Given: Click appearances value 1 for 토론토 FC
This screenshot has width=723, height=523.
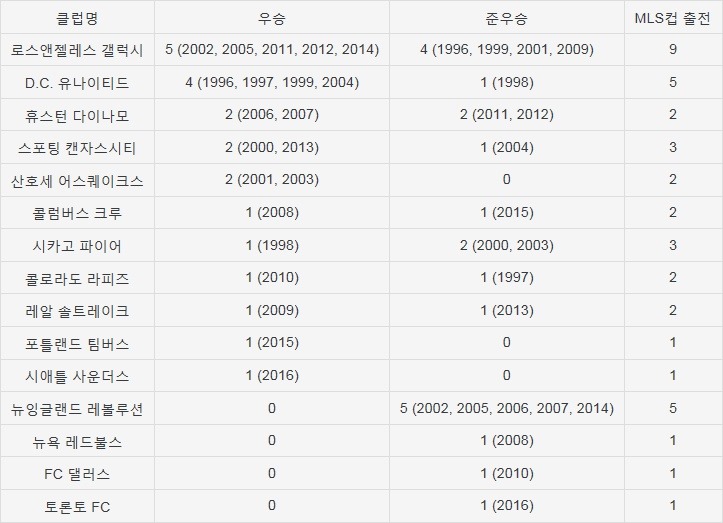Looking at the screenshot, I should coord(672,506).
